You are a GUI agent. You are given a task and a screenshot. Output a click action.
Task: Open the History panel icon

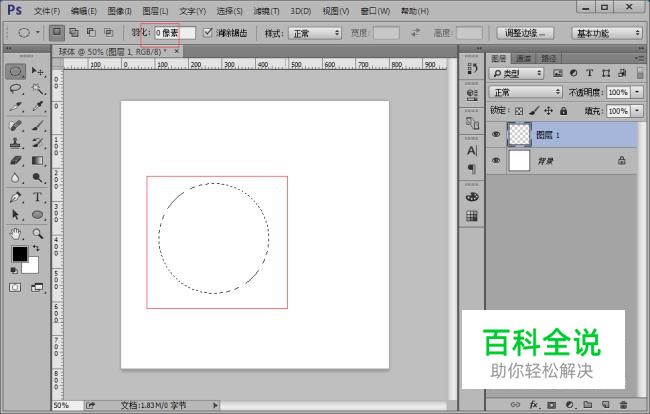(472, 69)
